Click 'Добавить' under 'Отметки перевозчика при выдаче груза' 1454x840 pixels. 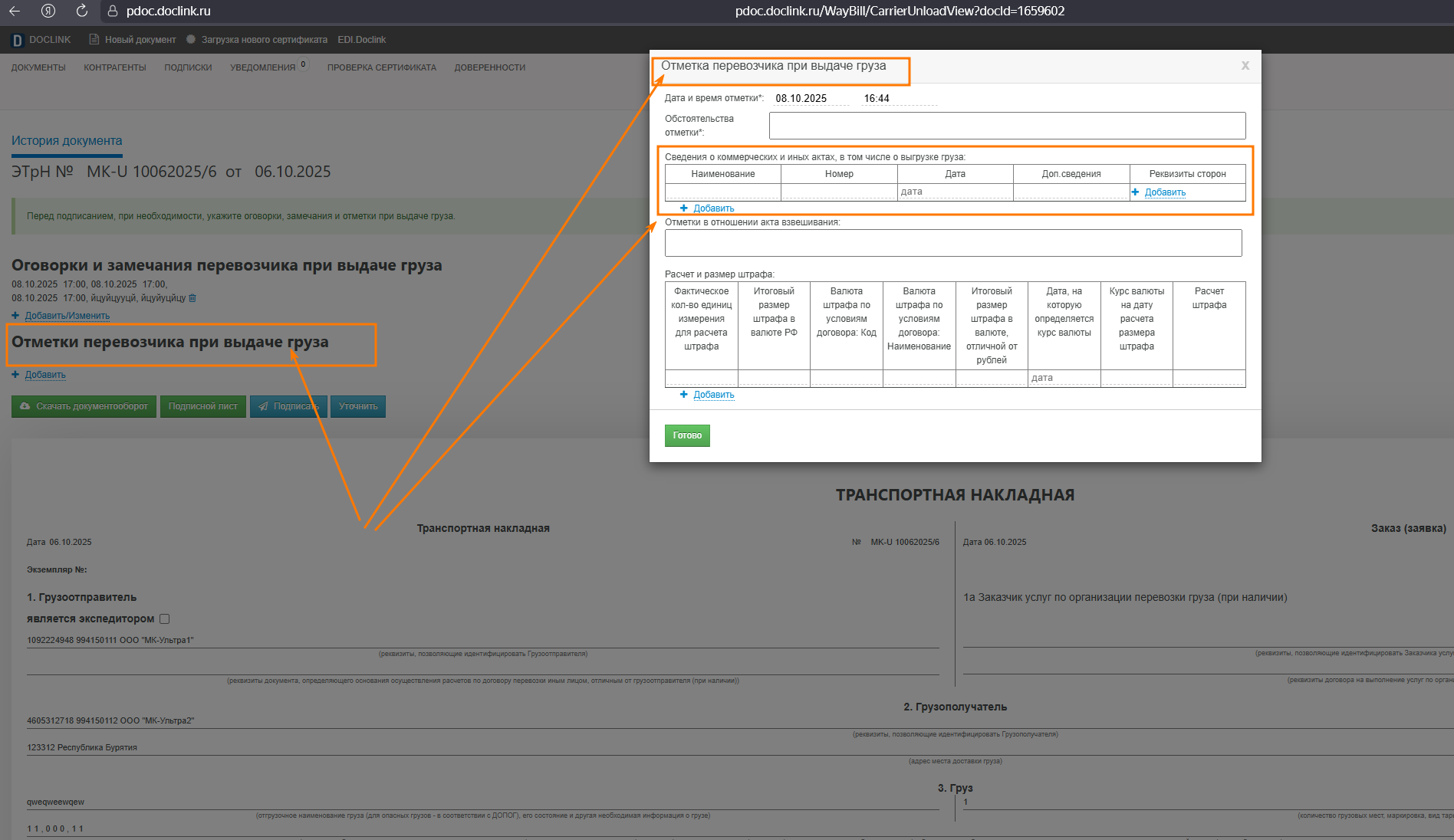[x=45, y=375]
